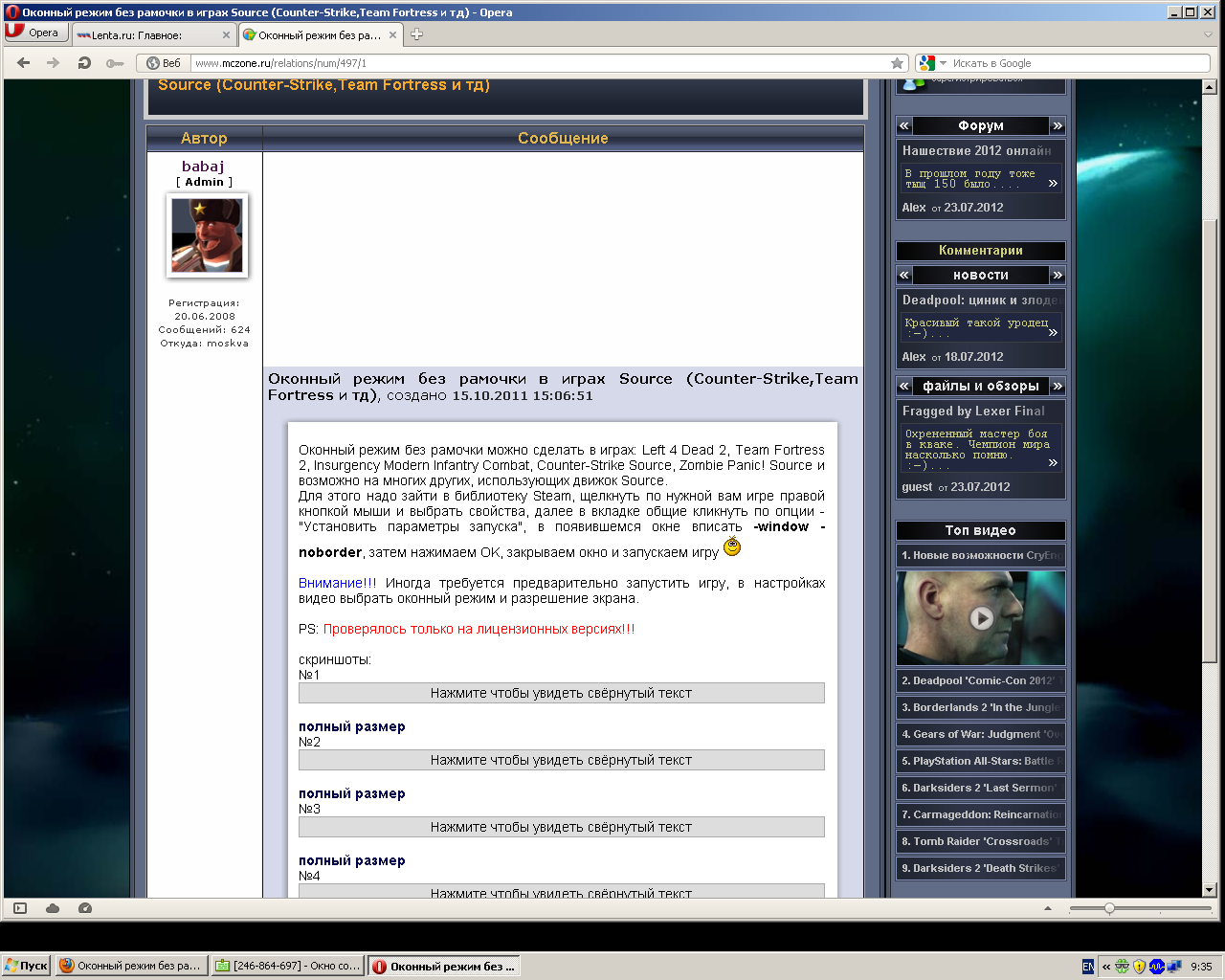Click previous arrow in новости panel header
The height and width of the screenshot is (980, 1225).
point(903,275)
